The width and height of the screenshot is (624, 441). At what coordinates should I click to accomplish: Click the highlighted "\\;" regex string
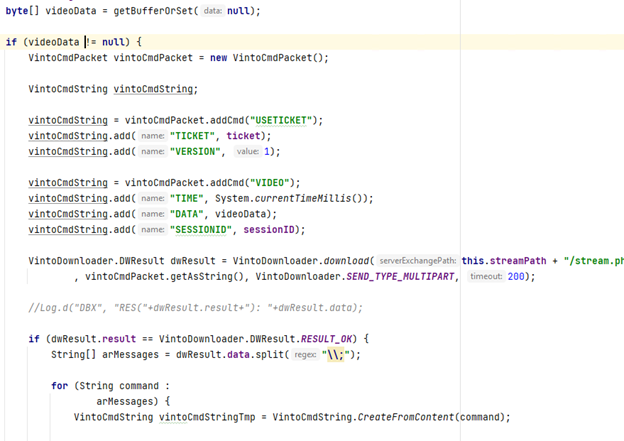335,354
